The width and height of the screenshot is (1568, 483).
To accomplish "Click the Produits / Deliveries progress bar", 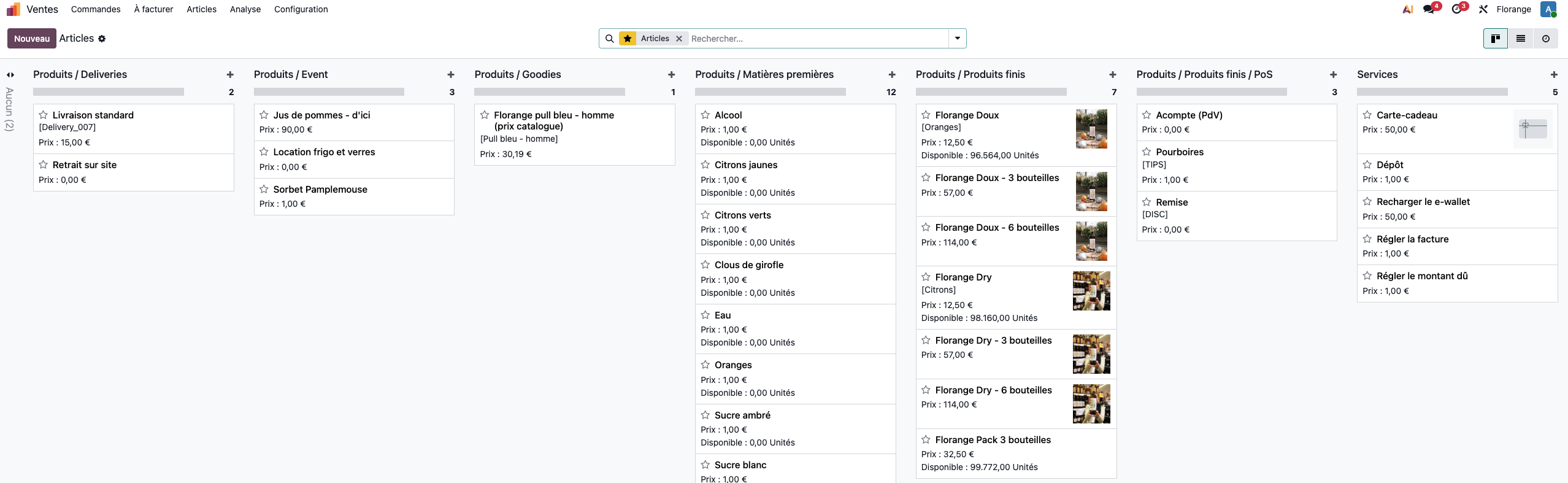I will [x=109, y=92].
